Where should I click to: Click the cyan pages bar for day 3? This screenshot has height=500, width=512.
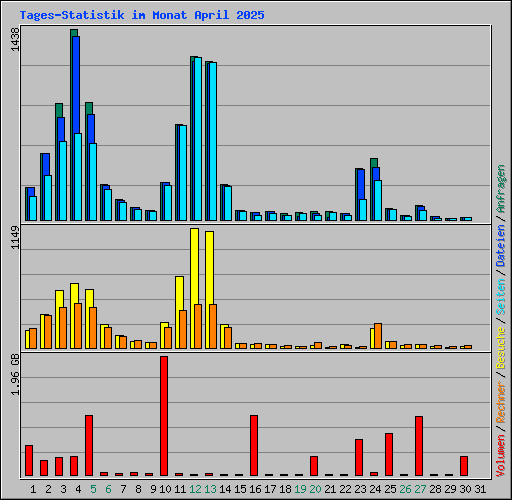(63, 181)
